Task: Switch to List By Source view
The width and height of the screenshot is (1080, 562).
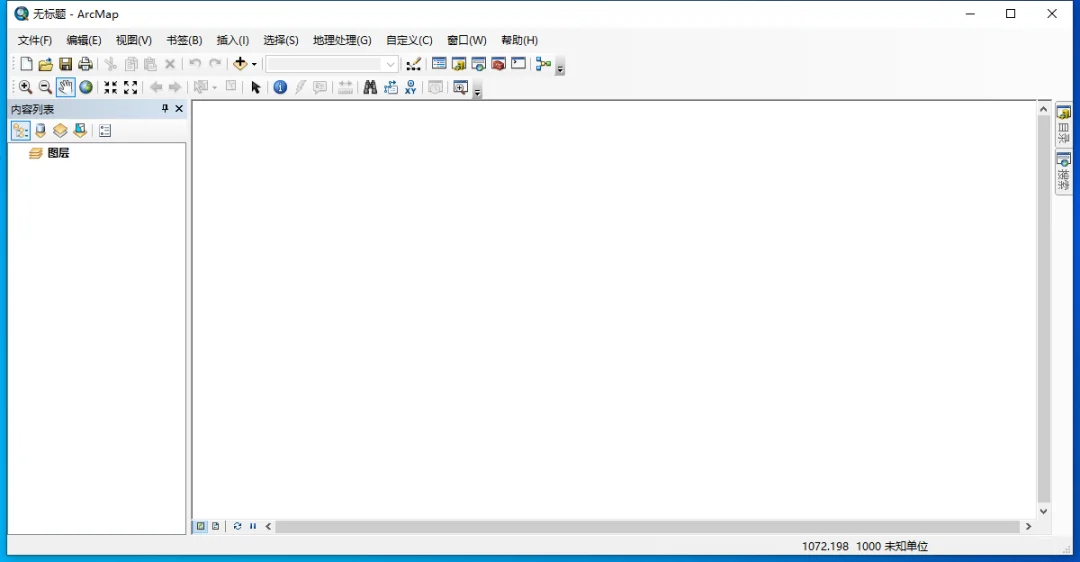Action: click(41, 130)
